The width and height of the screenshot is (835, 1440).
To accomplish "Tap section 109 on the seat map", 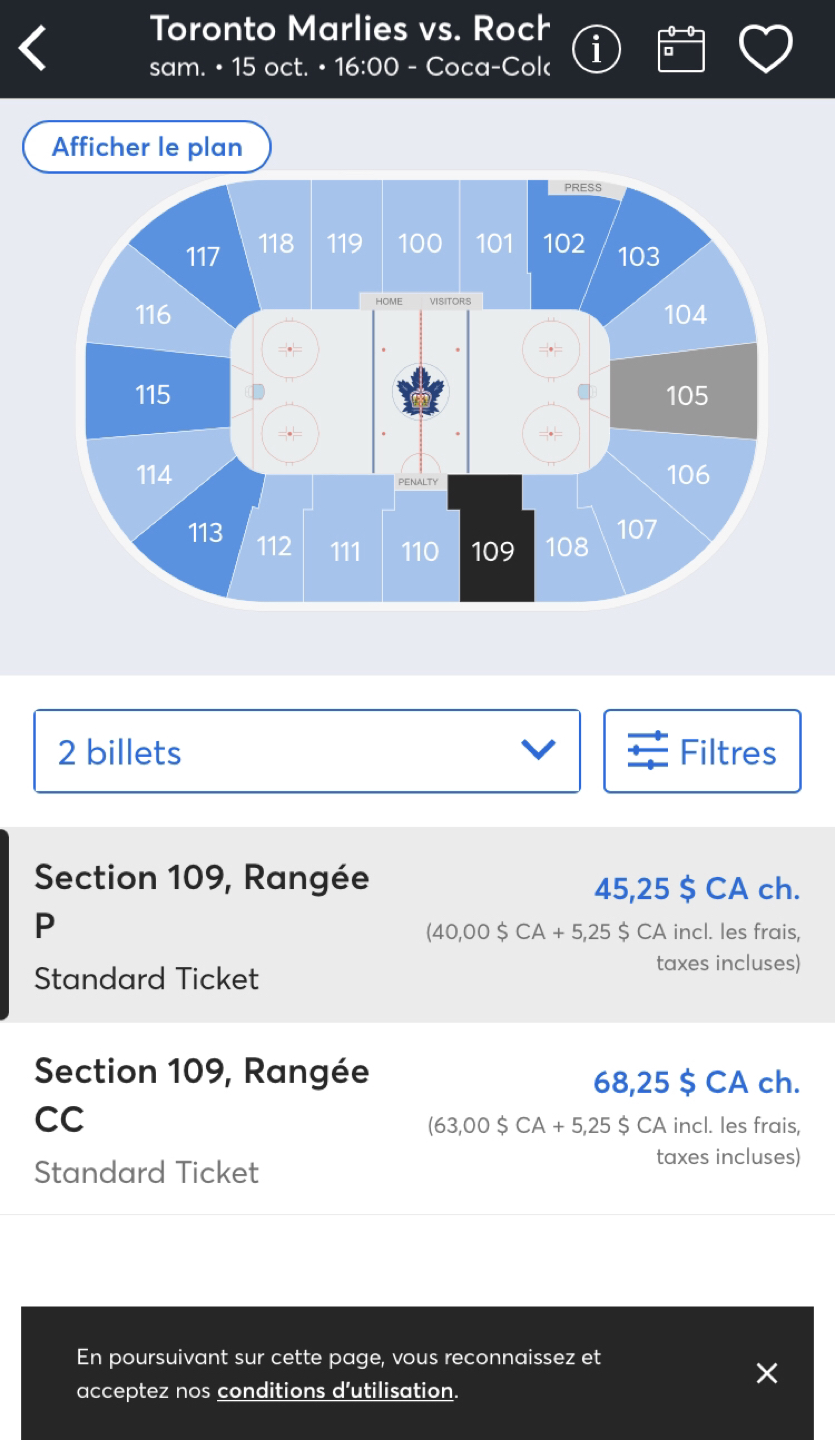I will (493, 550).
